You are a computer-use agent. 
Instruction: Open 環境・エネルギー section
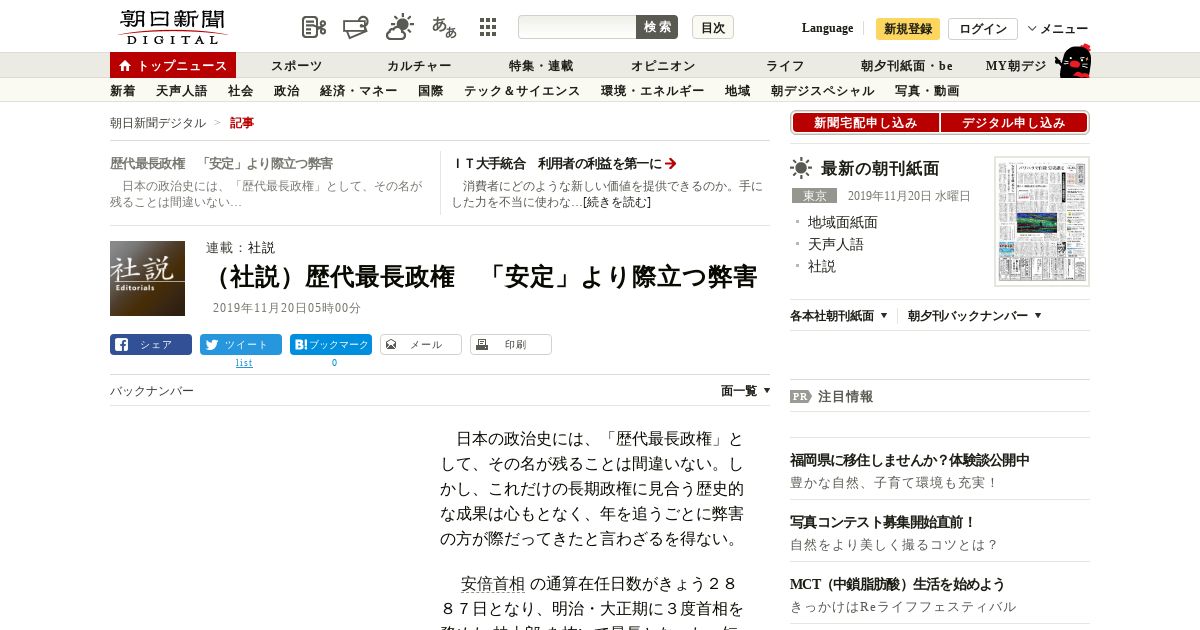(653, 91)
